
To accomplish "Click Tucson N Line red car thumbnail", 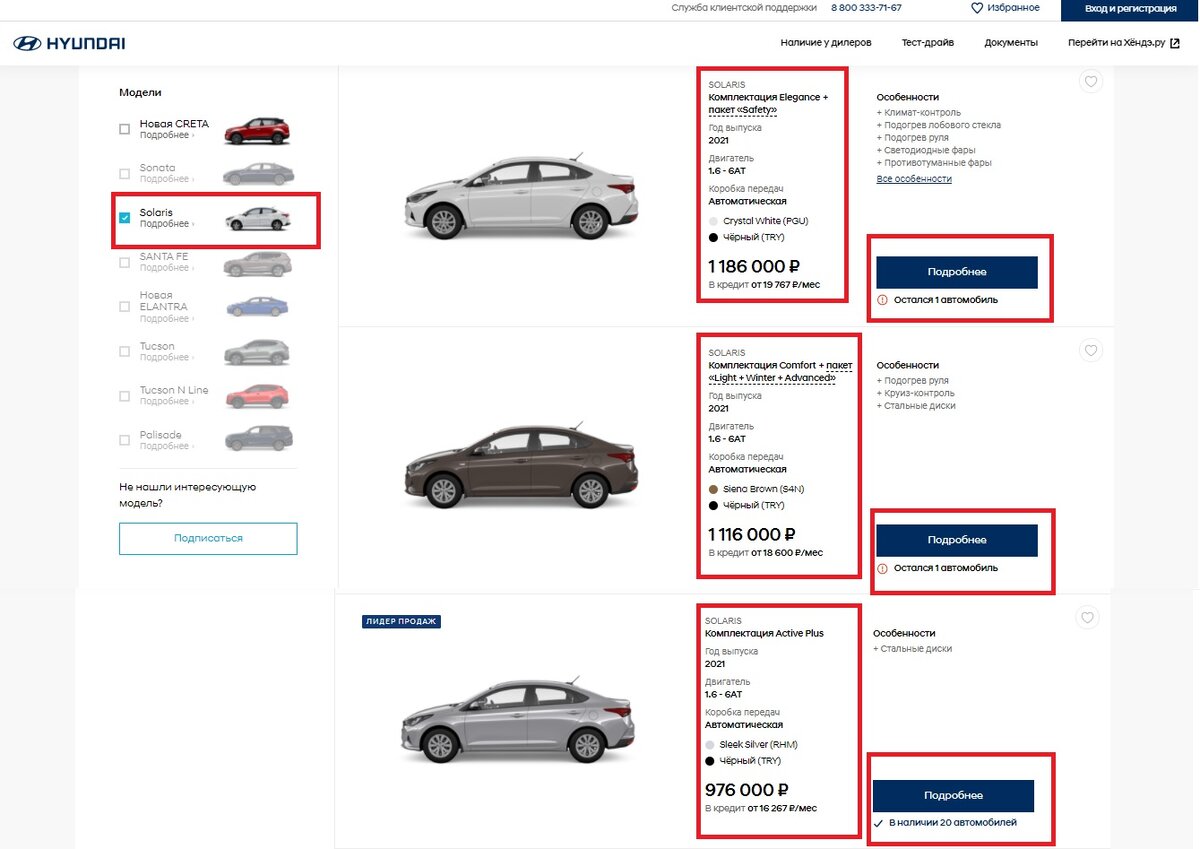I will coord(257,396).
